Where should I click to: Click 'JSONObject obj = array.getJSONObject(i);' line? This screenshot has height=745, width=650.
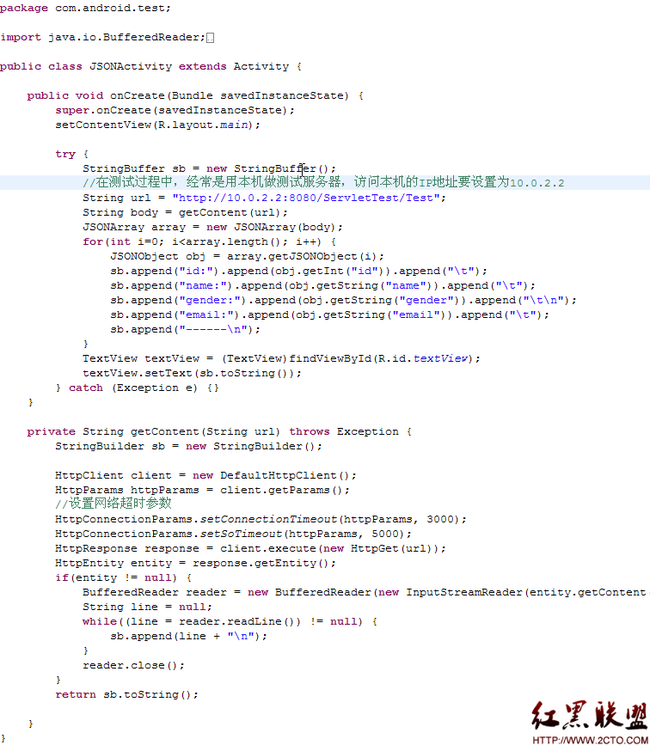coord(247,257)
